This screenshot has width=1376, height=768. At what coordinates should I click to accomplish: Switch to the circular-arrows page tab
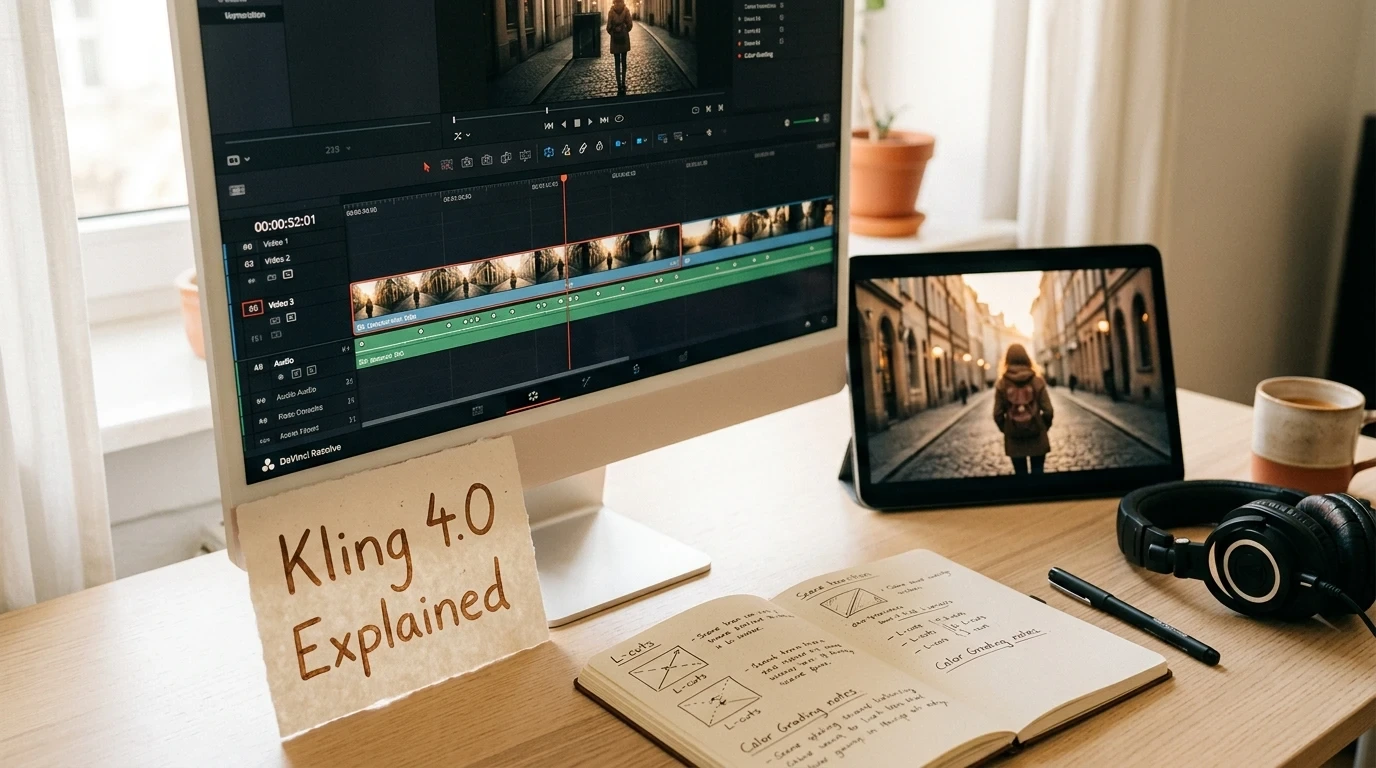(x=635, y=369)
